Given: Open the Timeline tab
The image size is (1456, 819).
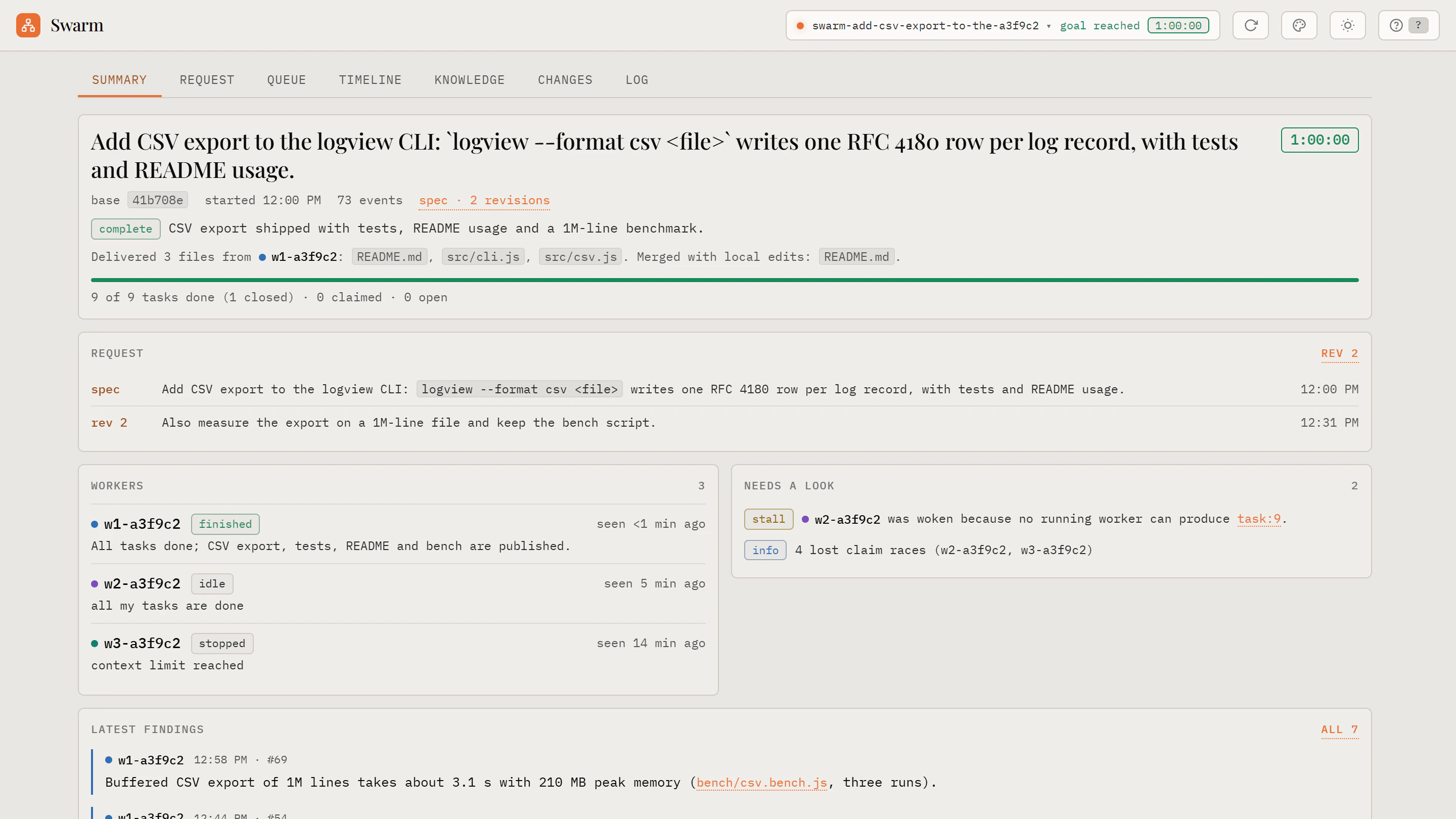Looking at the screenshot, I should point(370,80).
